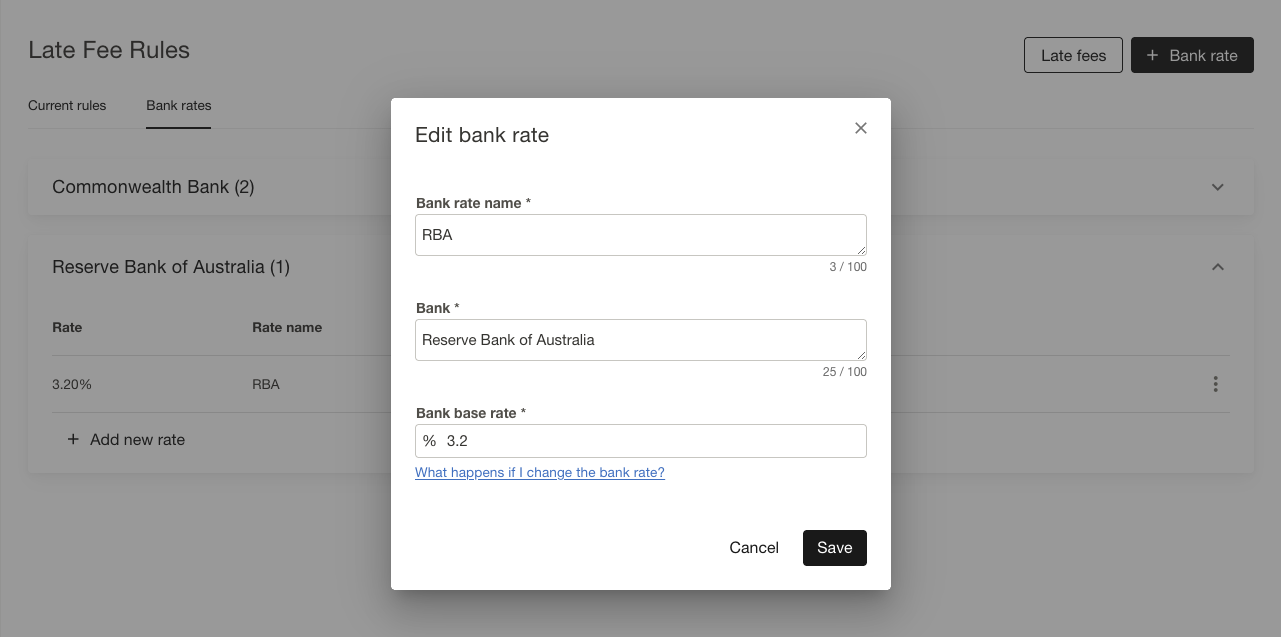The image size is (1281, 637).
Task: Click the plus icon beside Add new rate
Action: pyautogui.click(x=73, y=439)
